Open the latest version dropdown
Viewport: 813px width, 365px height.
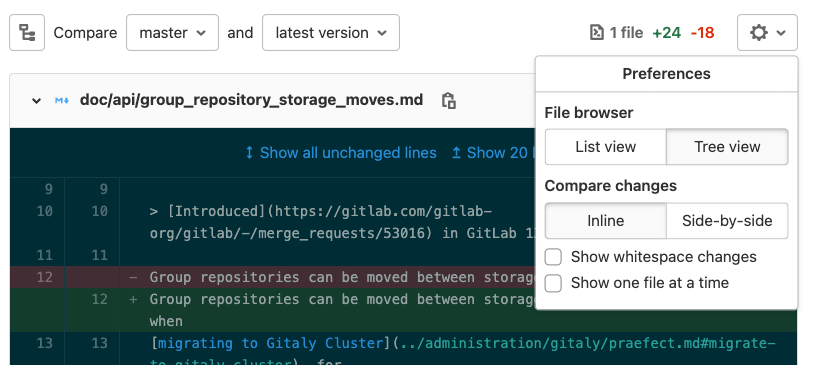coord(331,33)
